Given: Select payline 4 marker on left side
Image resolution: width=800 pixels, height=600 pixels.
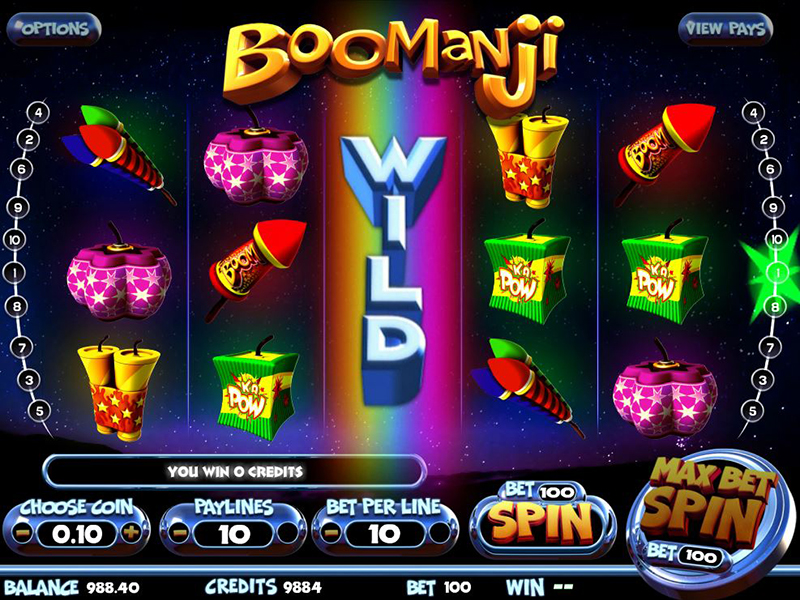Looking at the screenshot, I should pyautogui.click(x=39, y=112).
